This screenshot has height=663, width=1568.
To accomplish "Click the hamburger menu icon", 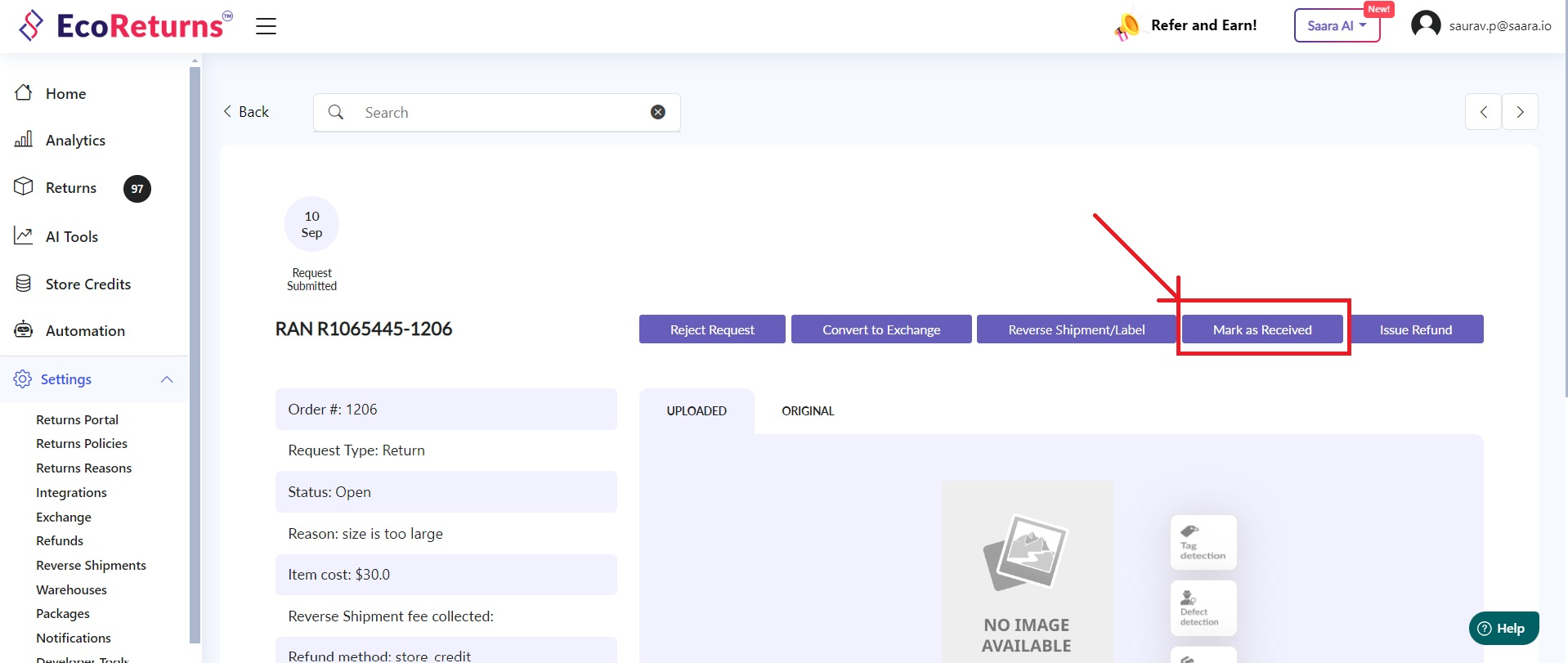I will 266,26.
